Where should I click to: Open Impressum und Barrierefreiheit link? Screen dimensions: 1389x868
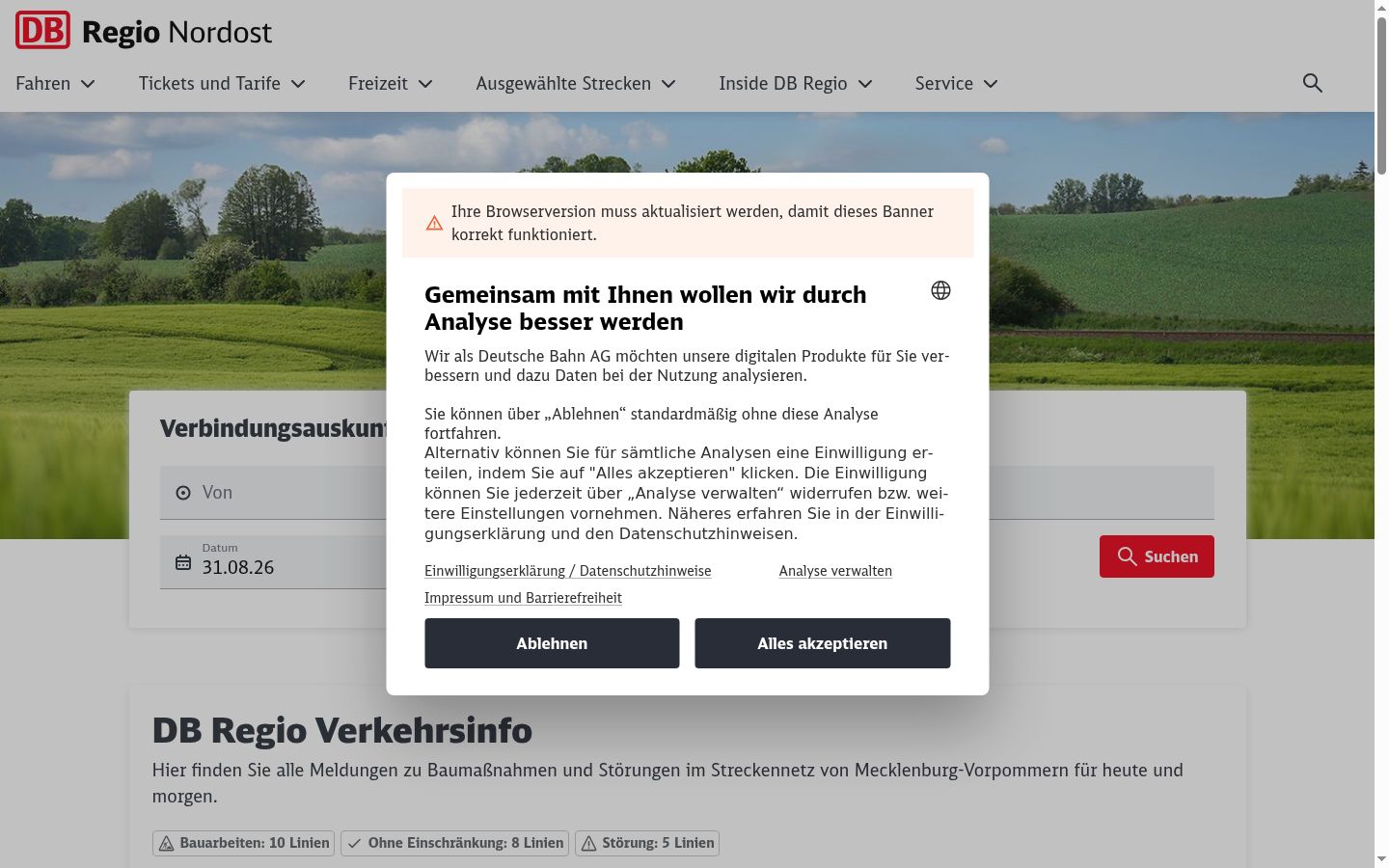[523, 598]
